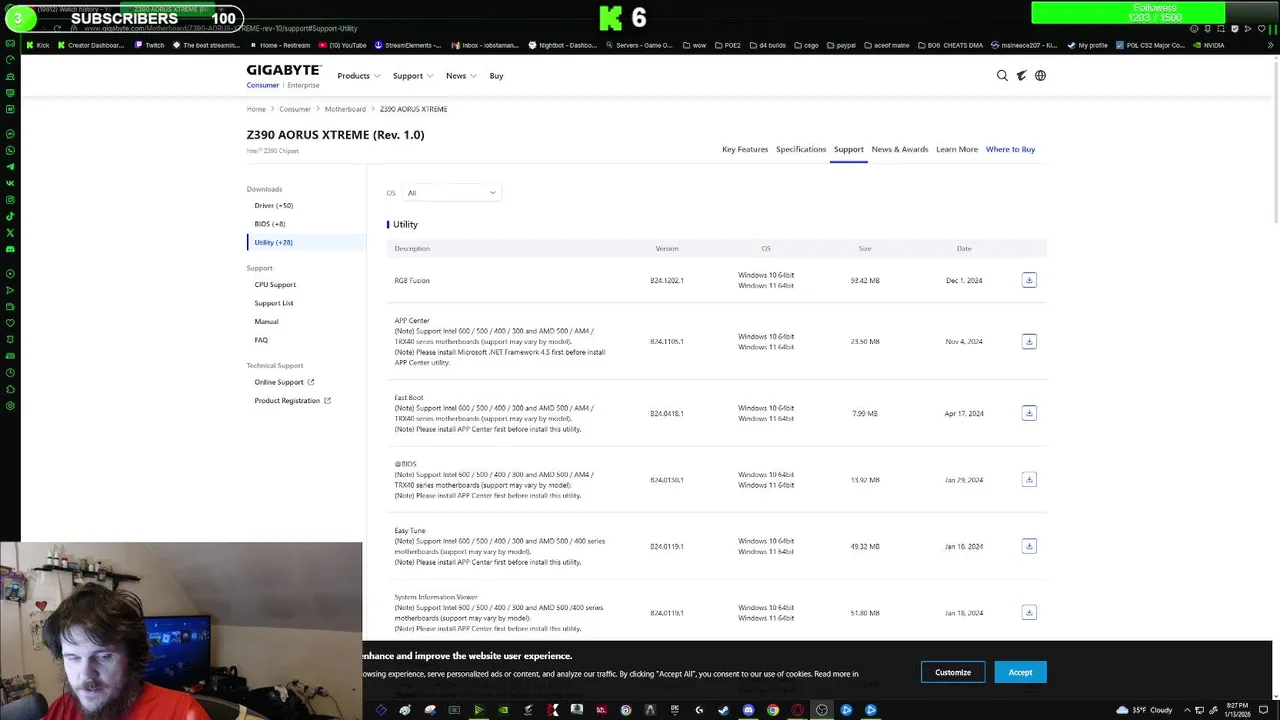Go to Home breadcrumb
Screen dimensions: 1280x720
coord(256,109)
